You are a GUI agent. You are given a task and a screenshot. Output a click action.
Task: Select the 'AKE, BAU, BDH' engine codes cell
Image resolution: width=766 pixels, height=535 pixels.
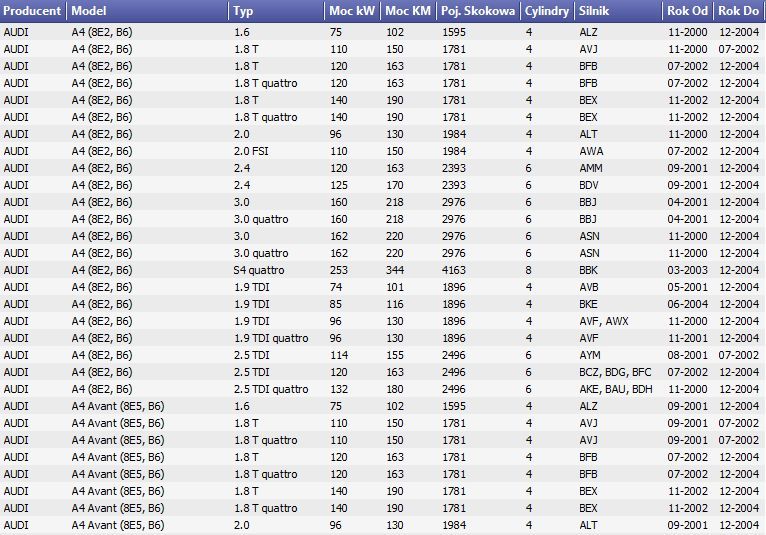pyautogui.click(x=616, y=389)
